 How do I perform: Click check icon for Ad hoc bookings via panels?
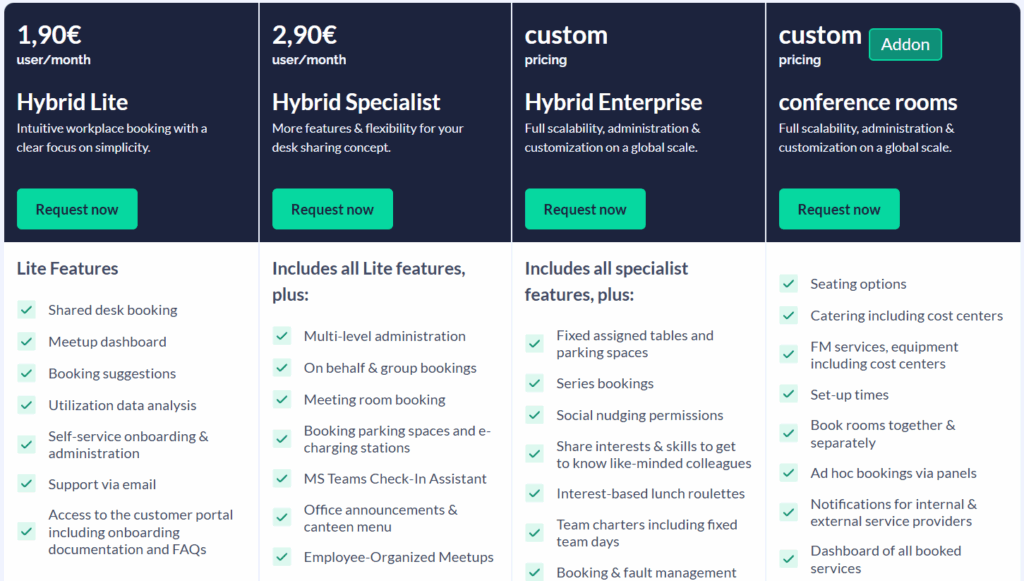[x=789, y=473]
